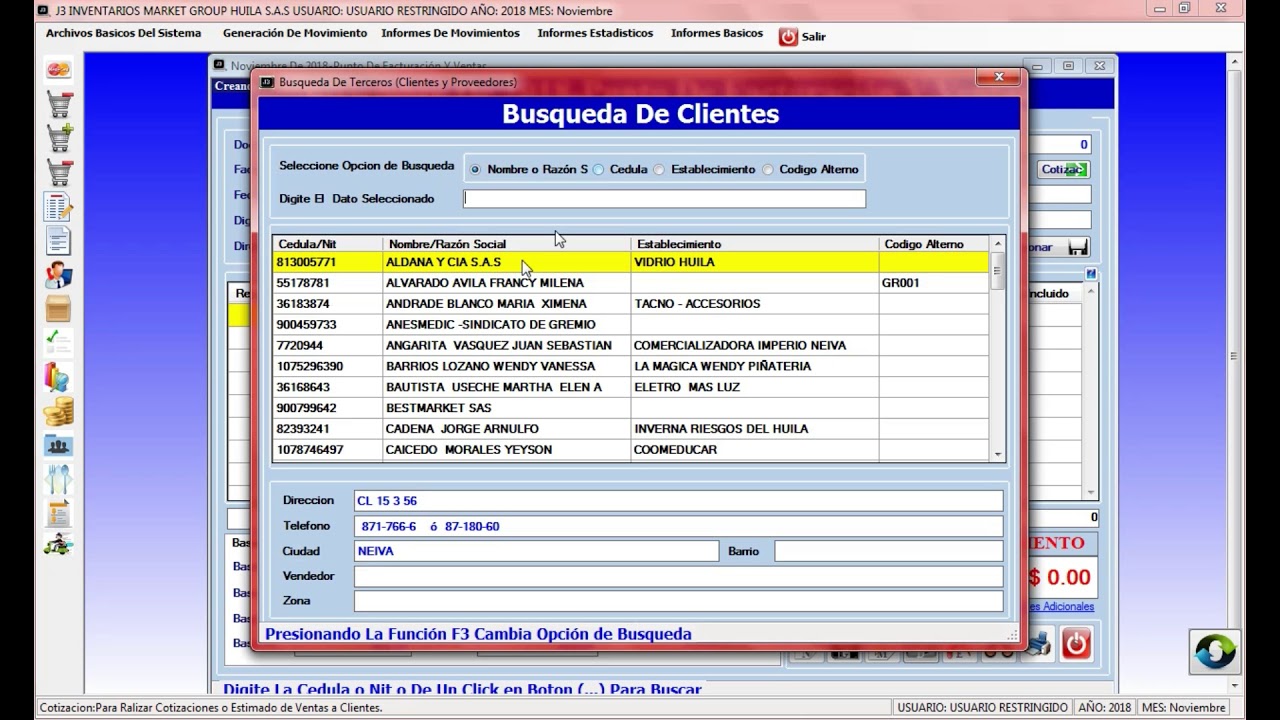Viewport: 1280px width, 720px height.
Task: Select BARRIOS LOZANO WENDY VANESSA row
Action: [631, 366]
